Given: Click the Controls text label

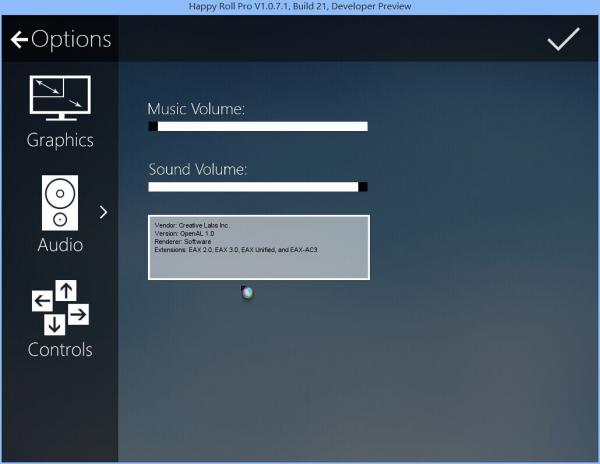Looking at the screenshot, I should [x=60, y=350].
